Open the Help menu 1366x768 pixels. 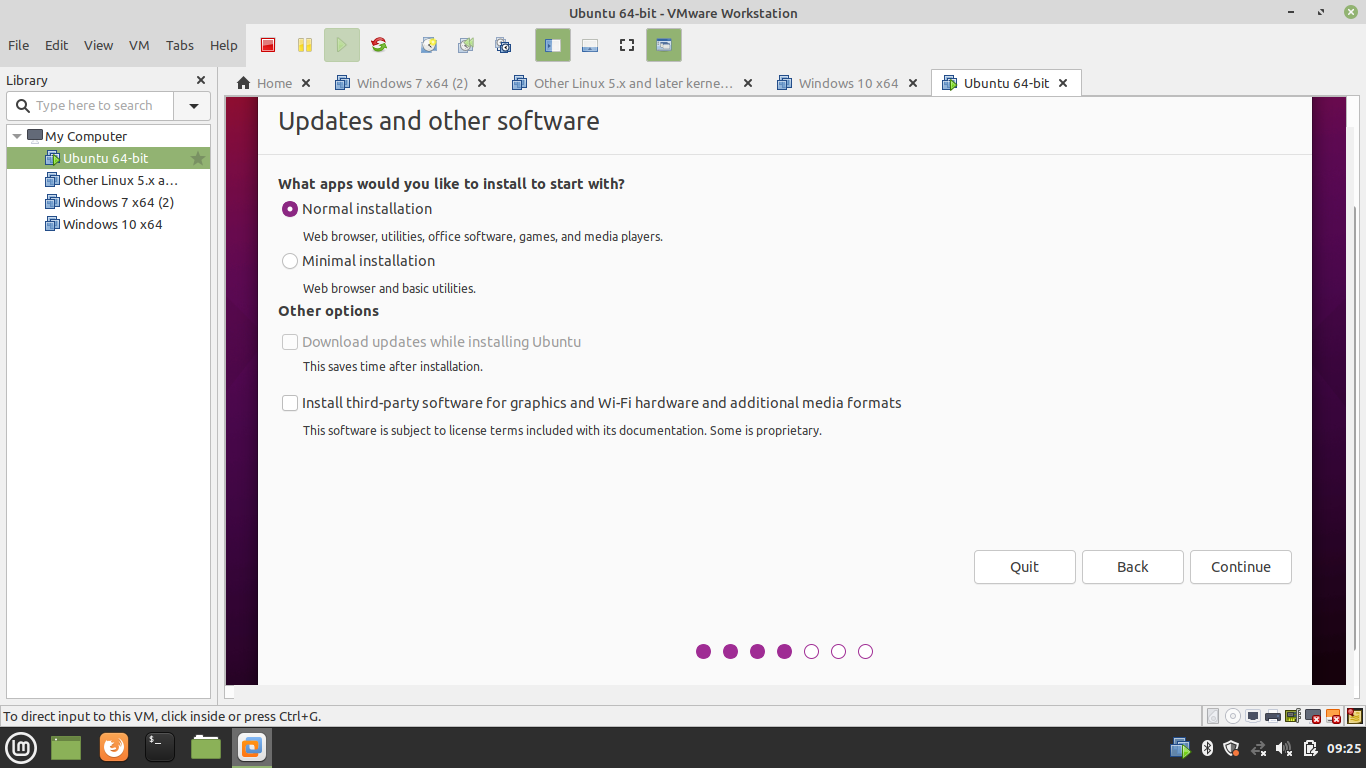click(224, 45)
